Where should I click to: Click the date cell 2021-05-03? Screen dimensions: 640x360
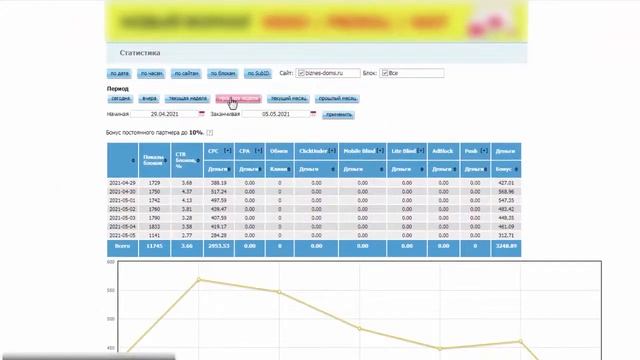[x=122, y=218]
